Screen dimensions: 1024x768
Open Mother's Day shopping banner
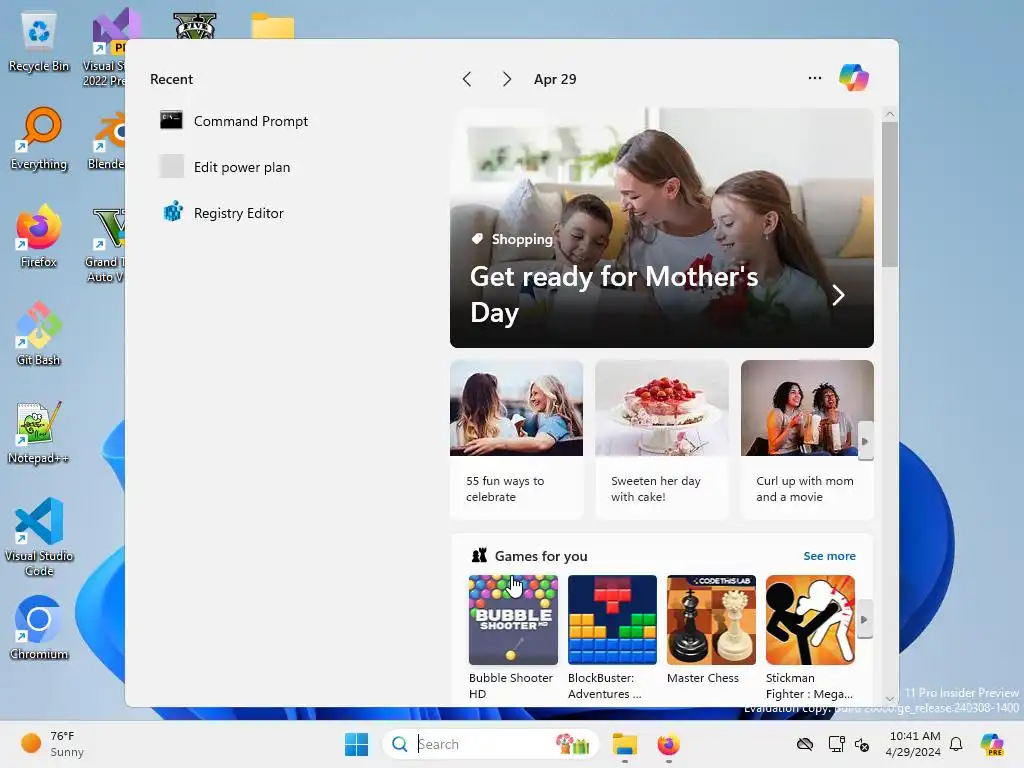[662, 228]
